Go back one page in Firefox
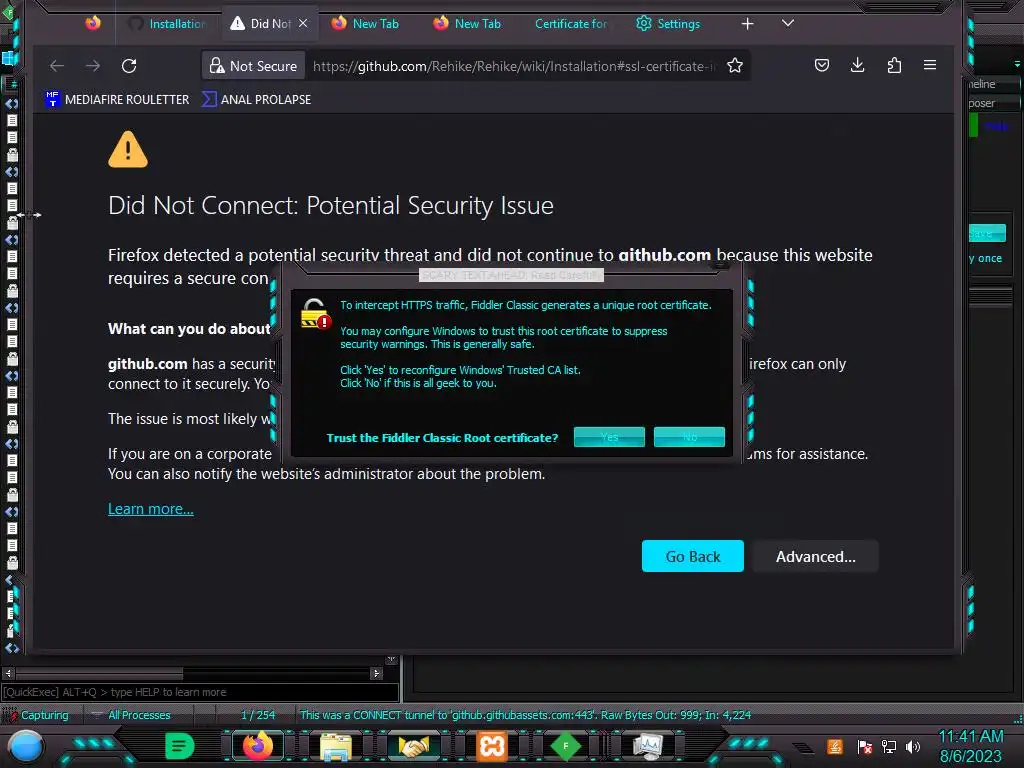This screenshot has height=768, width=1024. [57, 65]
